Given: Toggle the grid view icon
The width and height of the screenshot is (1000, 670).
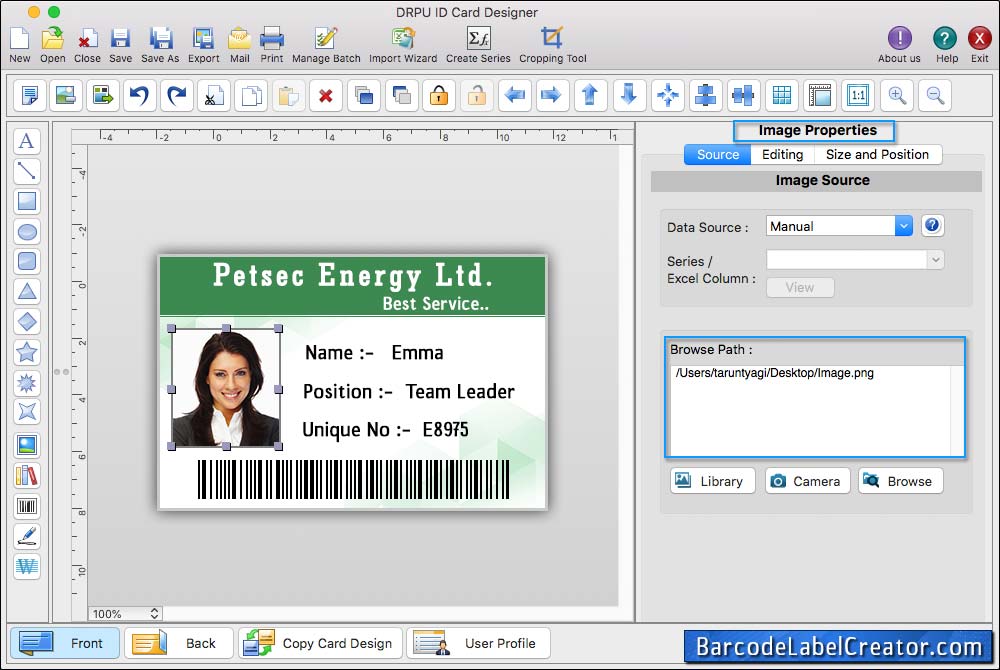Looking at the screenshot, I should click(x=782, y=96).
